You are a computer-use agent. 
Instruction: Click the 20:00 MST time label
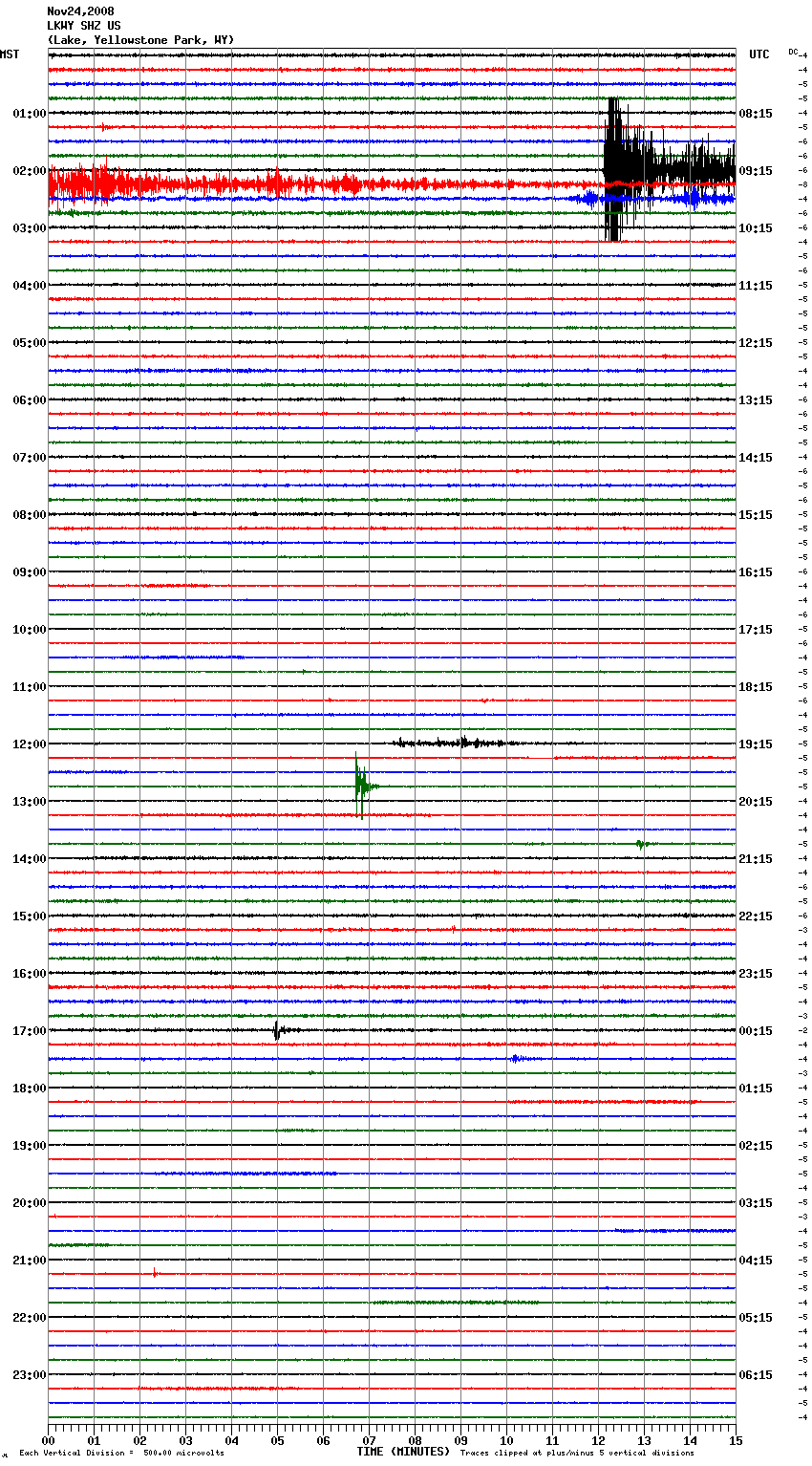click(29, 1203)
